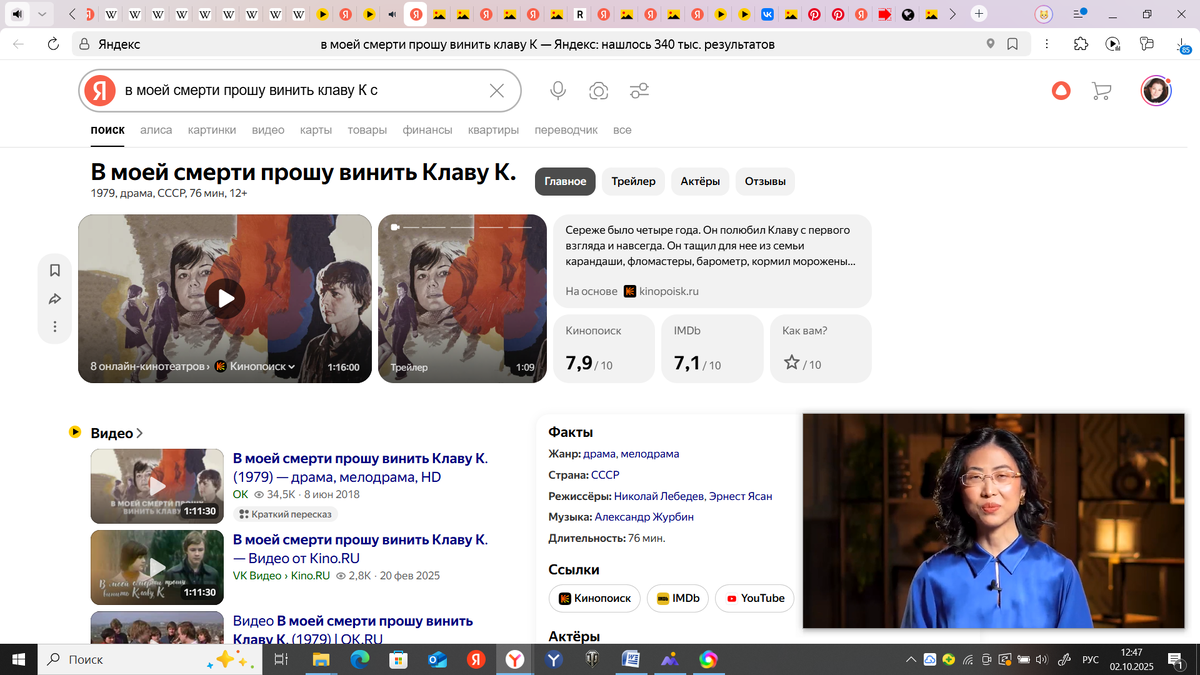Screen dimensions: 1200x675
Task: Open the Yandex user avatar
Action: coord(1156,91)
